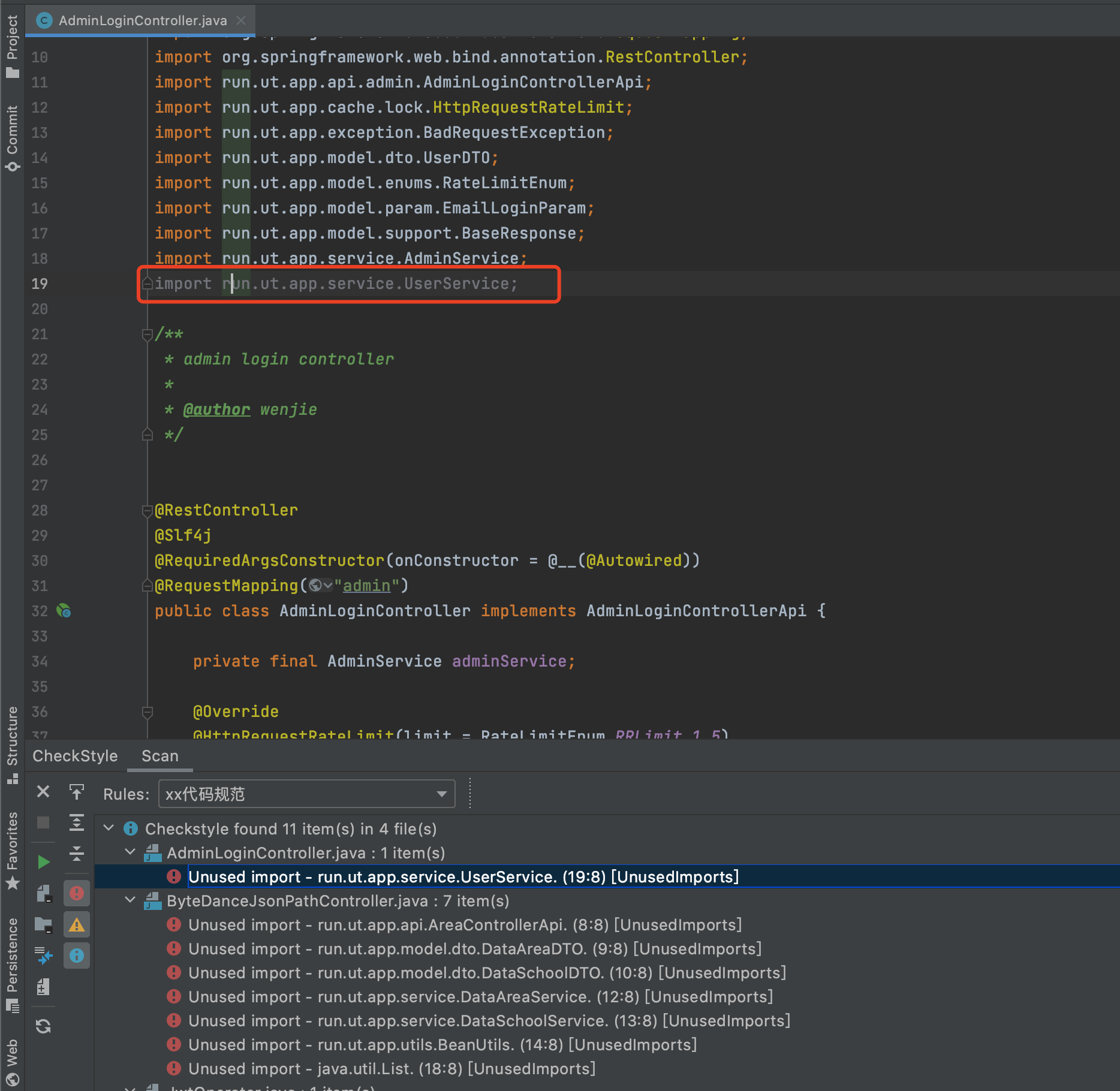Click the class gutter icon on line 32
The height and width of the screenshot is (1091, 1120).
pos(64,611)
